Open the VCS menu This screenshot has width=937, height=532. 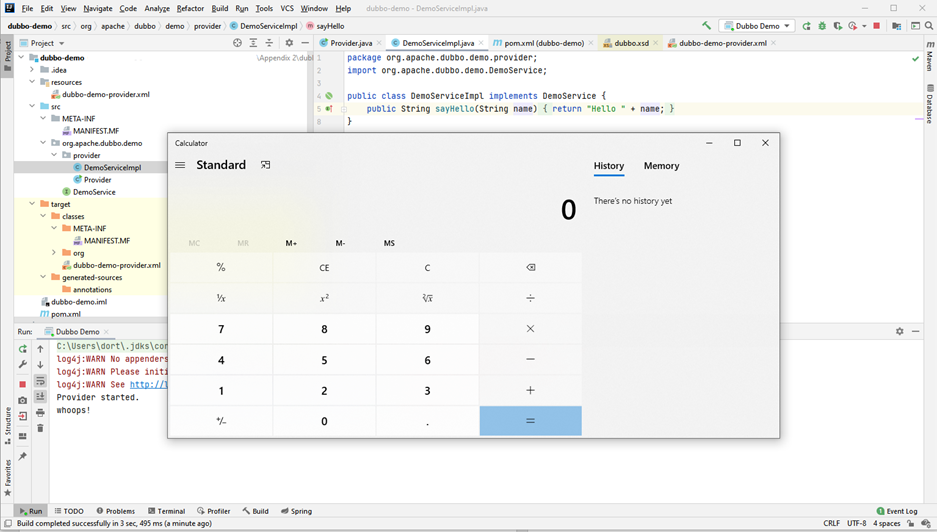pos(287,8)
